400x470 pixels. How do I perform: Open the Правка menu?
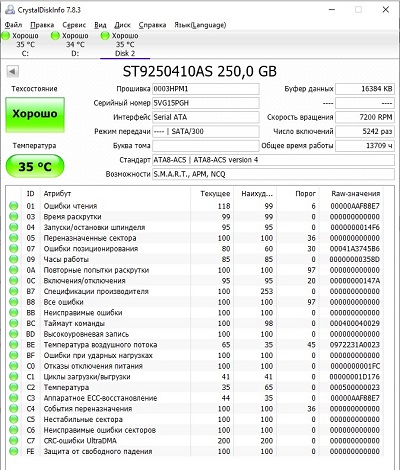tap(42, 25)
